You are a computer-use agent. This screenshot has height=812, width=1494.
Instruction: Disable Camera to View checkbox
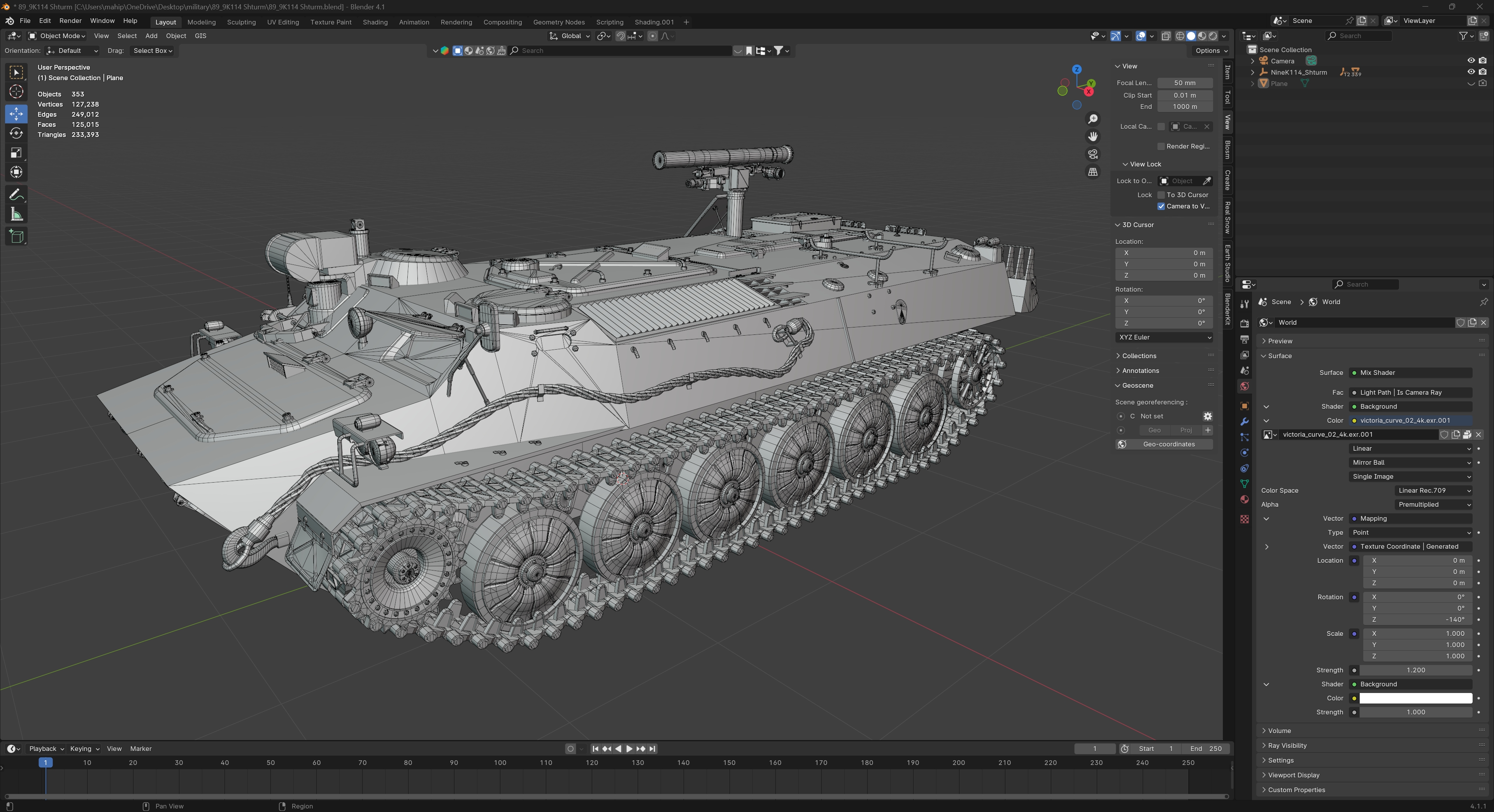coord(1161,206)
